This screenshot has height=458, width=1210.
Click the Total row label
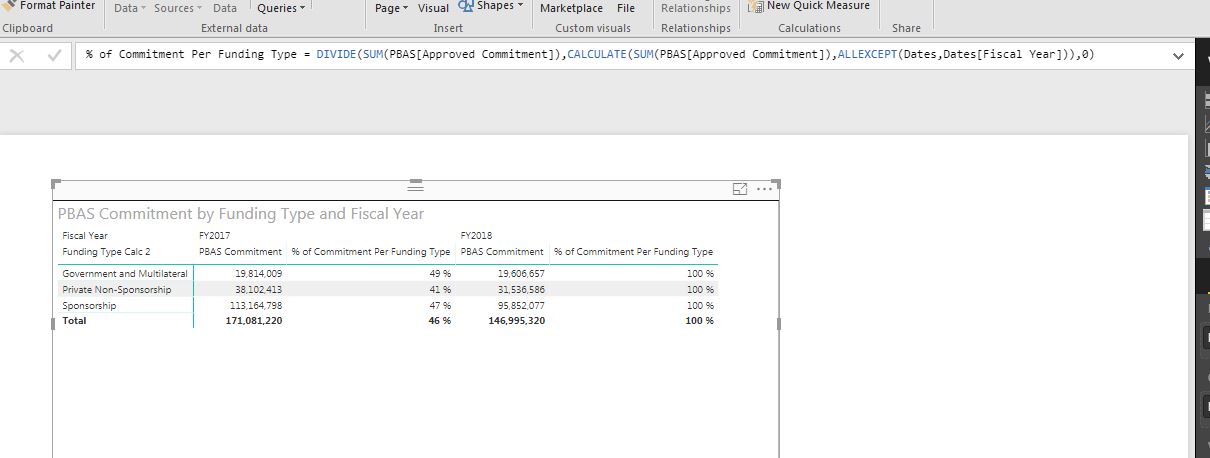coord(75,321)
